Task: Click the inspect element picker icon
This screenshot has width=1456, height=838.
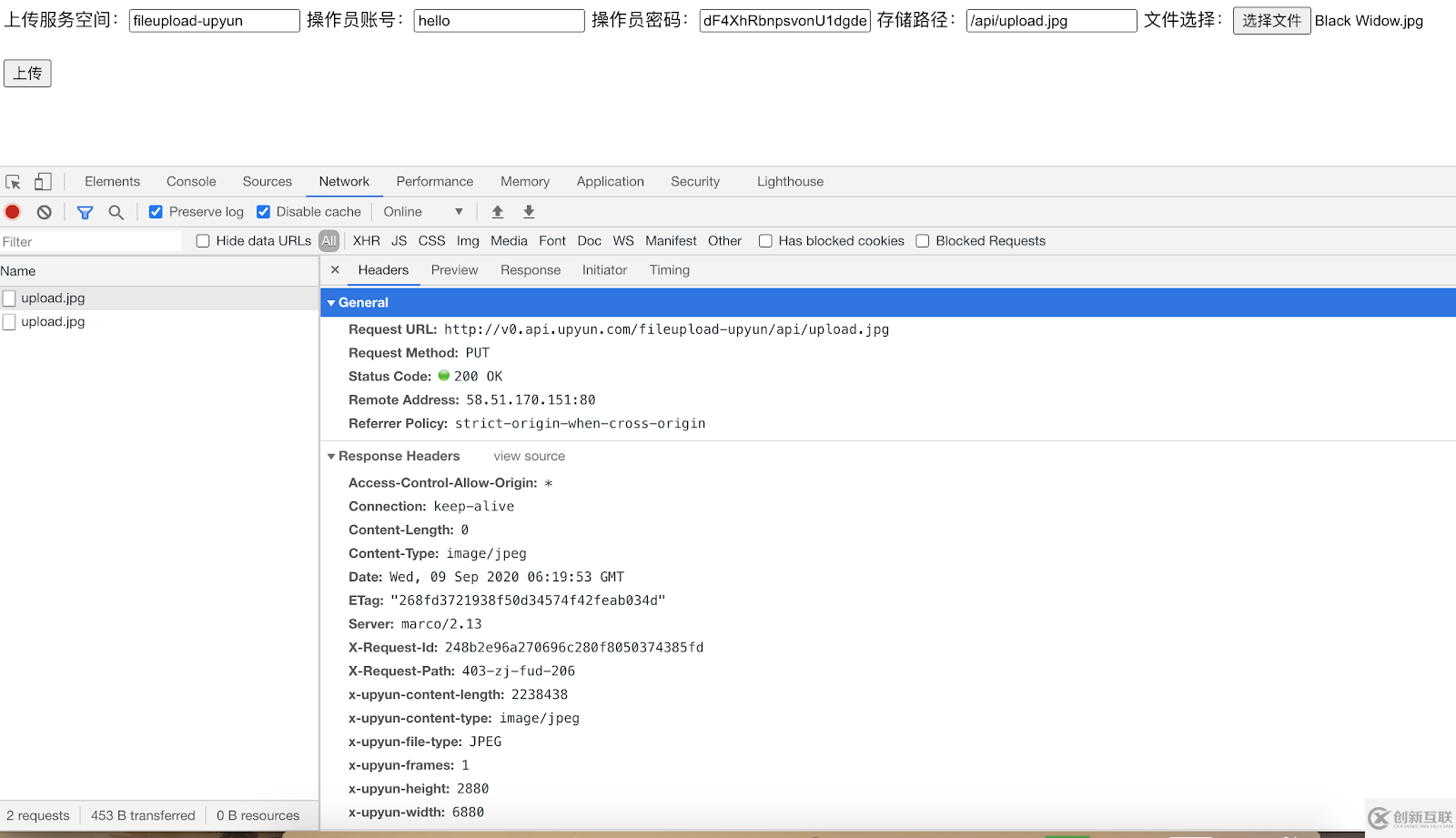Action: tap(13, 182)
